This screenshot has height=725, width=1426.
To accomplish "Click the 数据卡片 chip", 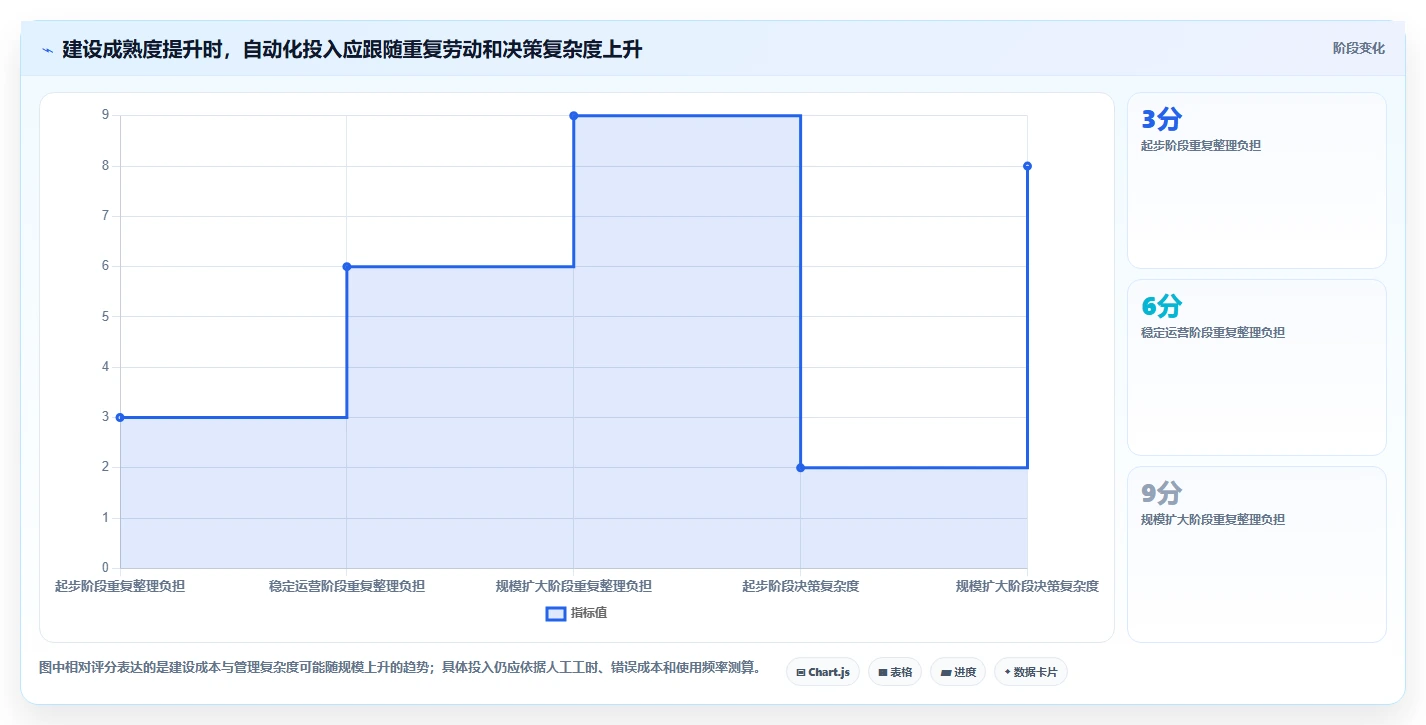I will (1031, 672).
